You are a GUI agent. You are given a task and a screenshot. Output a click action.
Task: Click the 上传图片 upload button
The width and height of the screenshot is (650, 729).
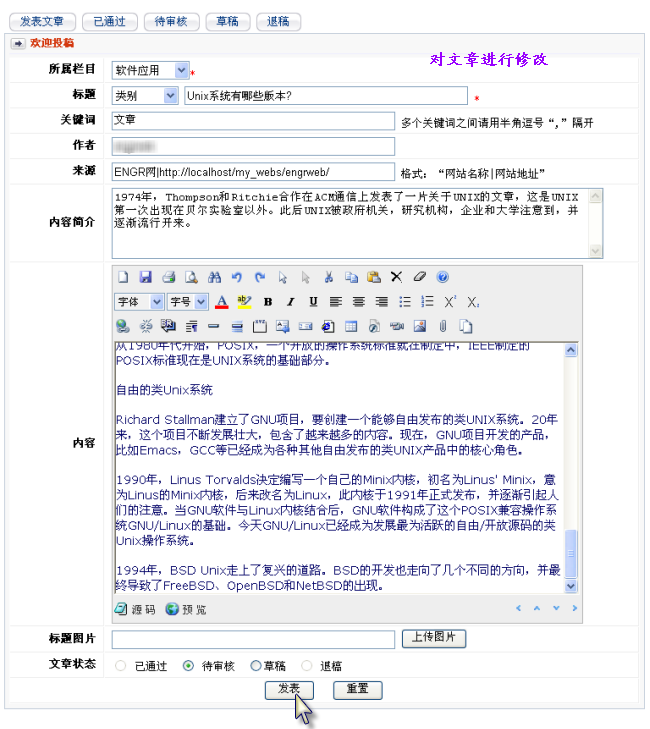pyautogui.click(x=434, y=638)
